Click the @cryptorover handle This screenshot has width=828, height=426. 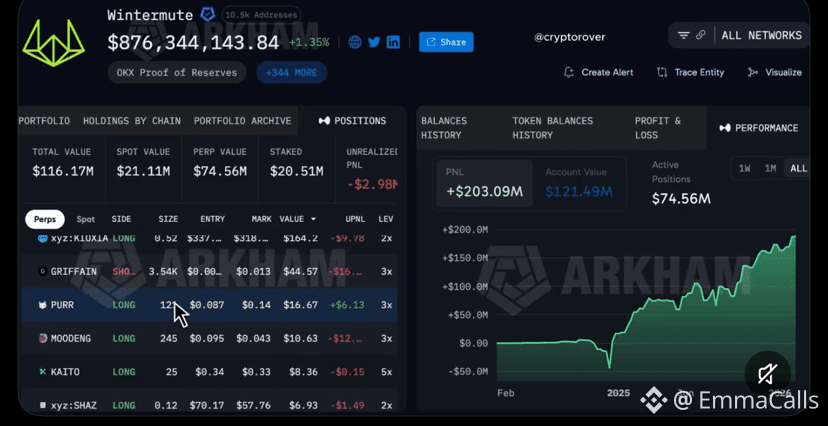(570, 37)
